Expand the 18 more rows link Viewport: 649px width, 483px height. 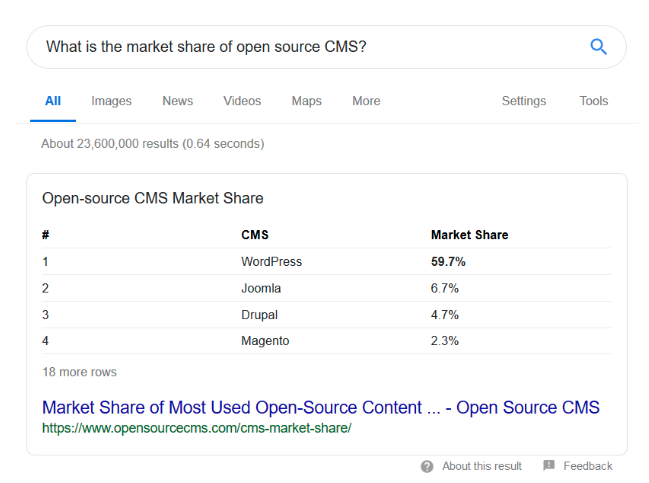79,372
